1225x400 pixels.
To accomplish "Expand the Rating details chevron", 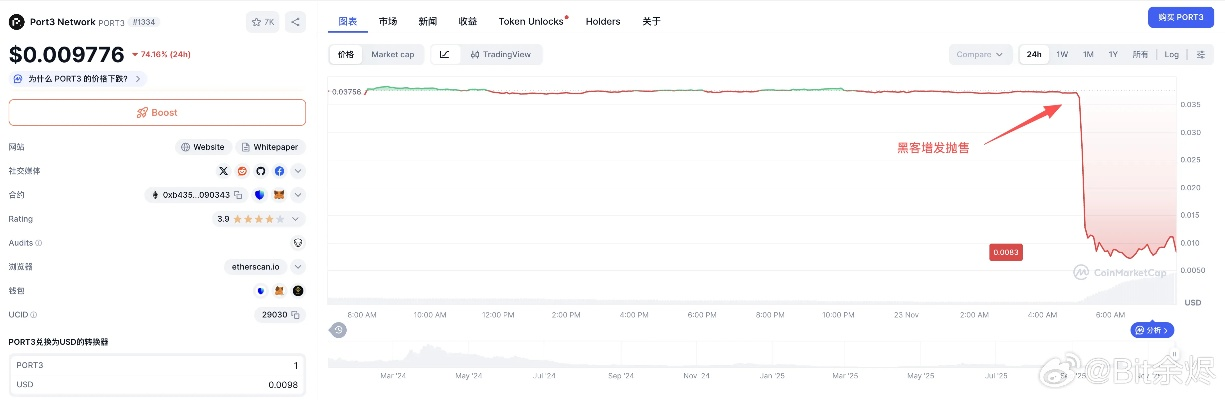I will [298, 219].
